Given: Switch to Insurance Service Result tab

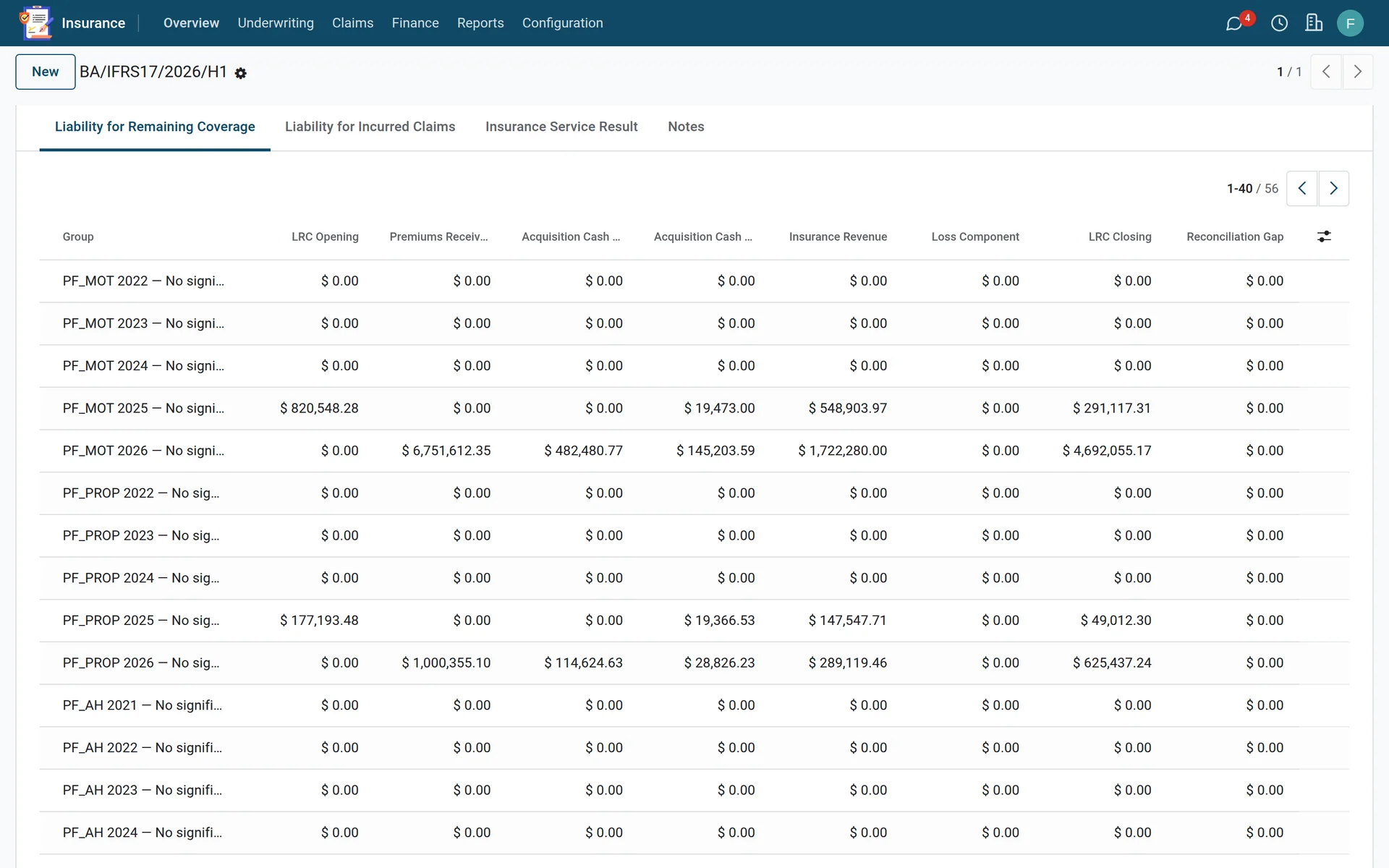Looking at the screenshot, I should click(561, 127).
